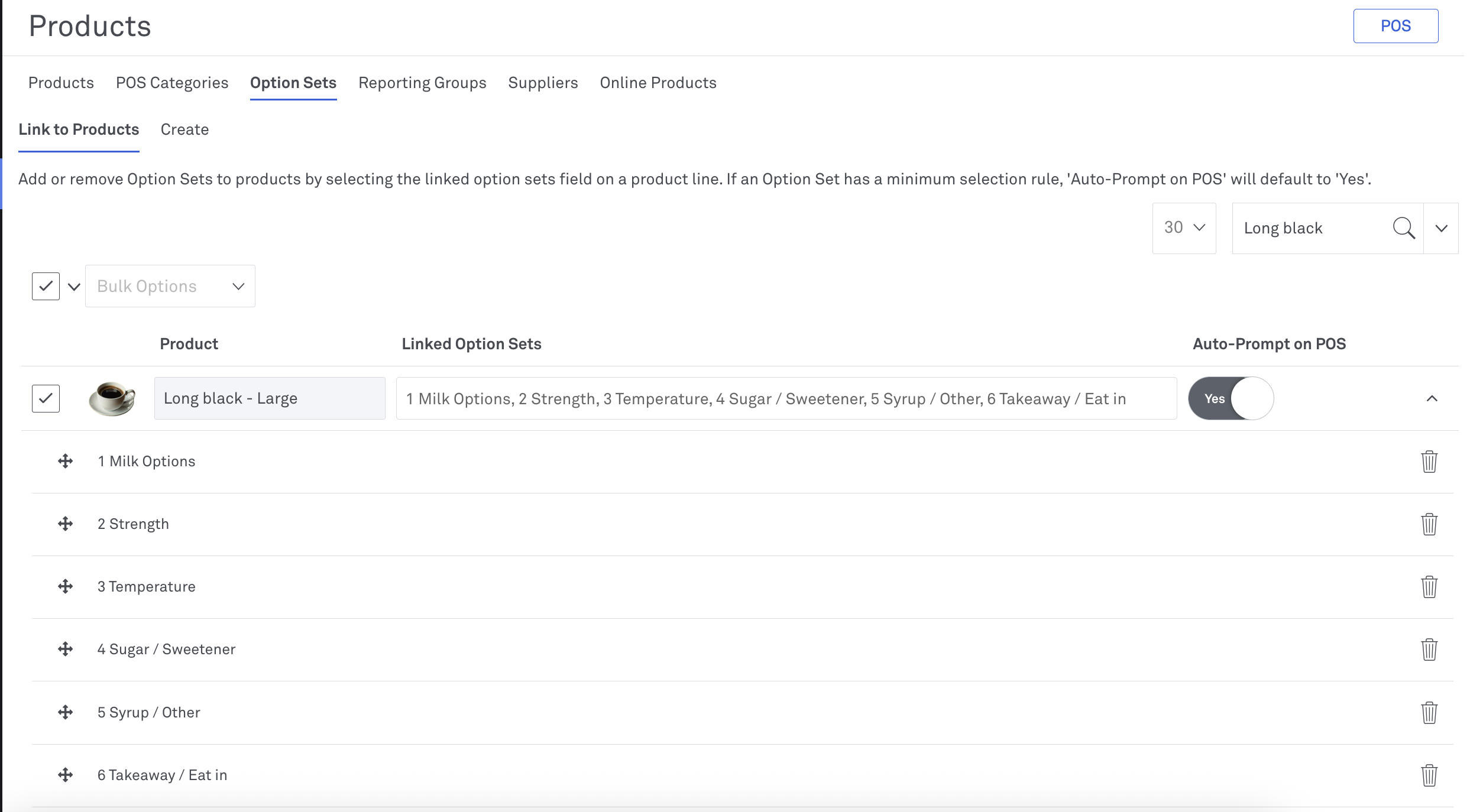Click the 6 Takeaway / Eat in text
The width and height of the screenshot is (1470, 812).
(x=162, y=775)
